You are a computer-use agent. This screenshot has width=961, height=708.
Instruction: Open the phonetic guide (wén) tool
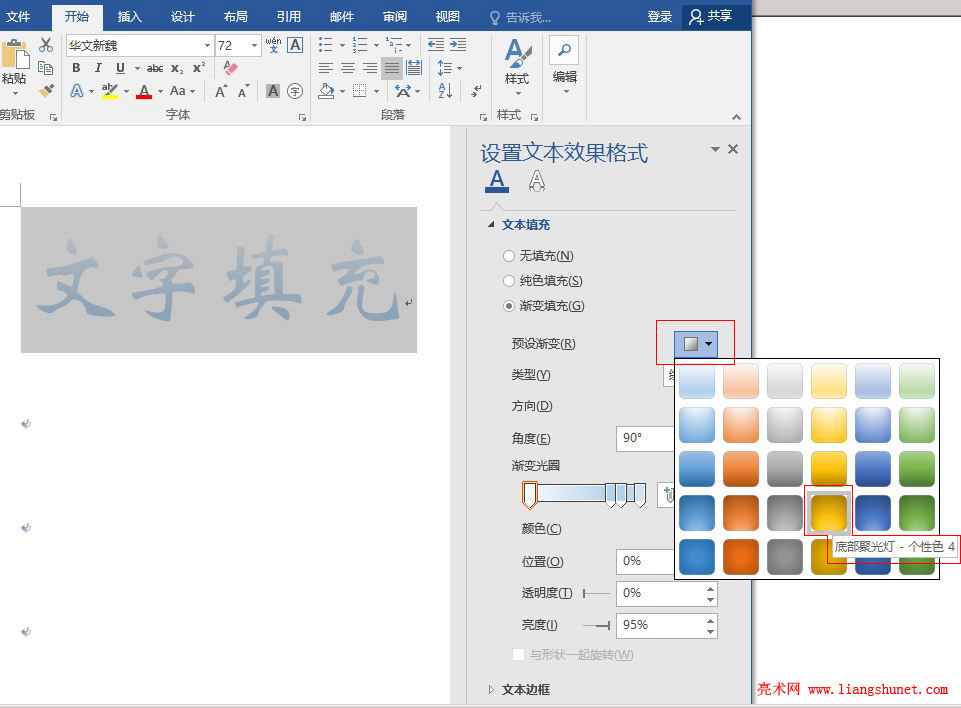coord(273,45)
